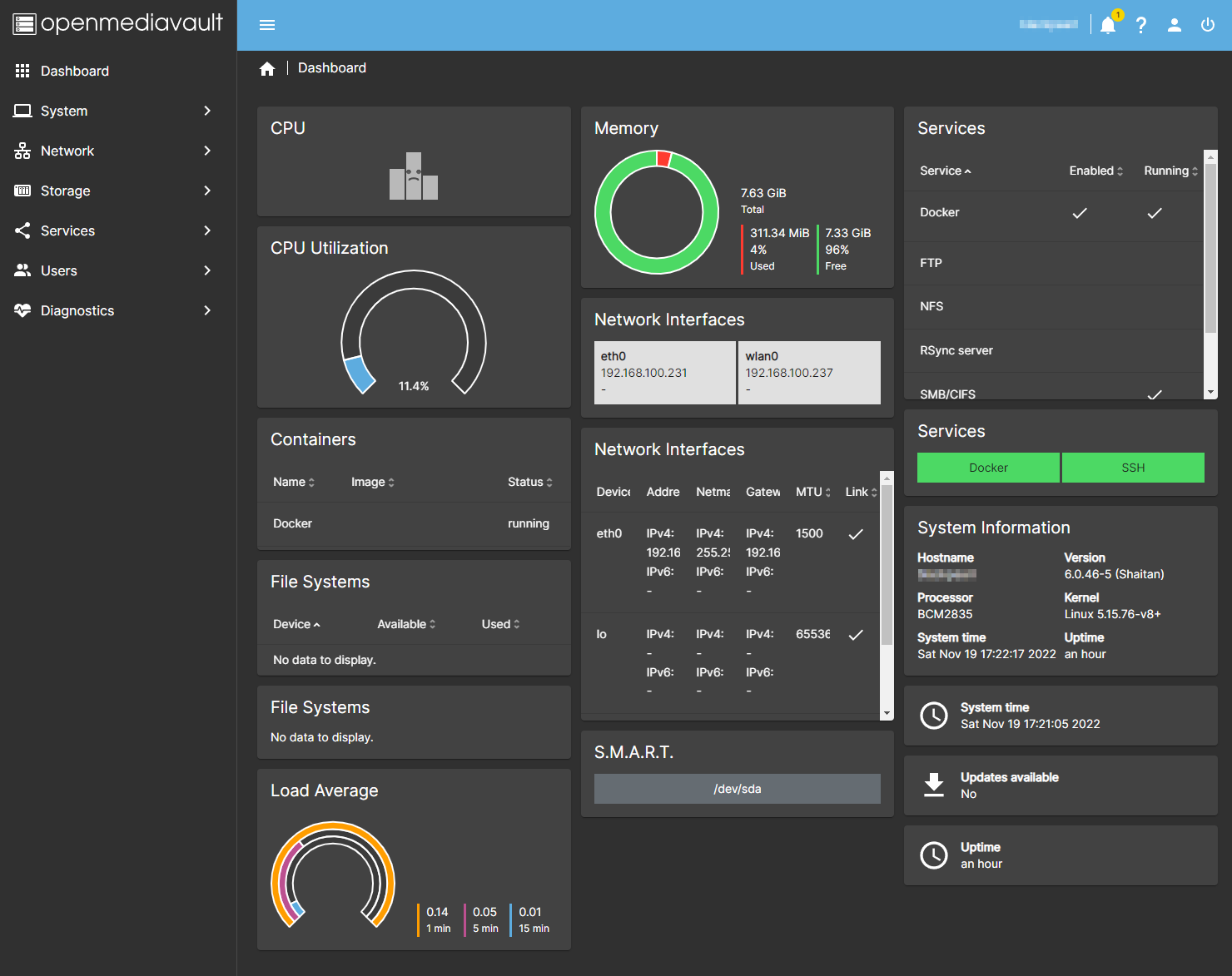Viewport: 1232px width, 976px height.
Task: Open the user account icon
Action: pos(1175,25)
